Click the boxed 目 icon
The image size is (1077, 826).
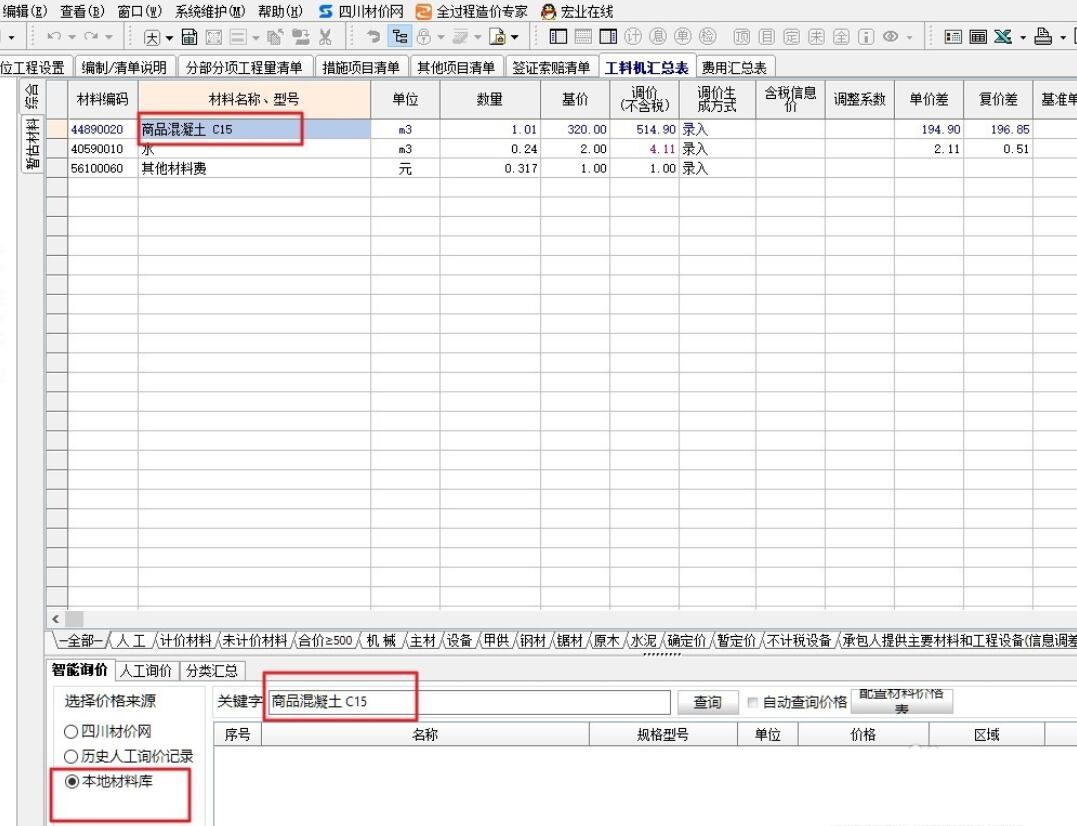pos(767,36)
